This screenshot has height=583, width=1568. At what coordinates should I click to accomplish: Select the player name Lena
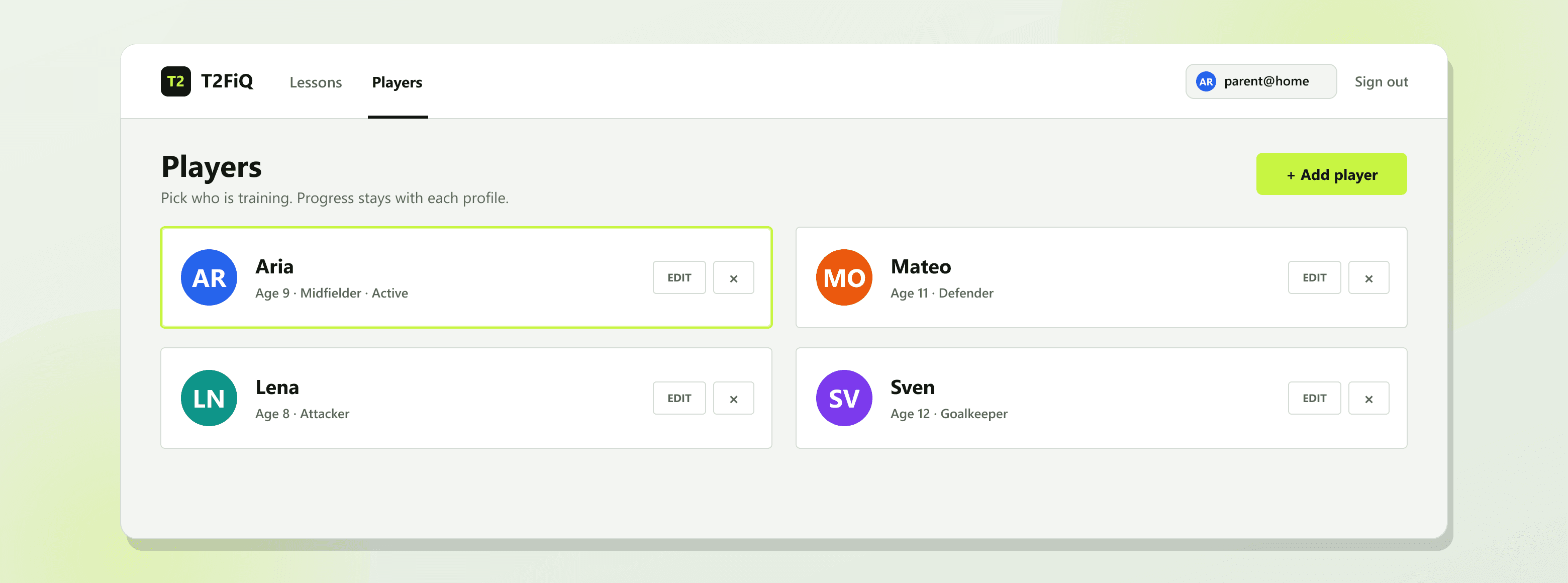(277, 387)
